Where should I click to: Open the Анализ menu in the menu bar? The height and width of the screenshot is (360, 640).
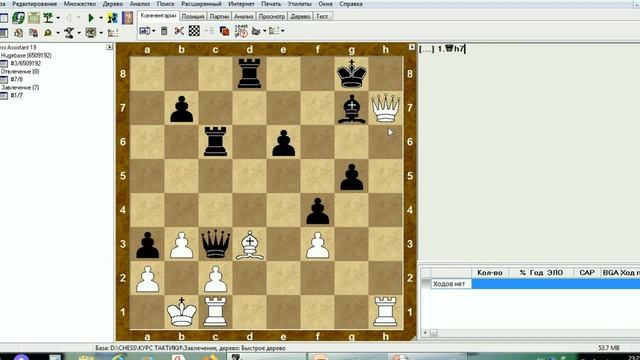pos(140,4)
